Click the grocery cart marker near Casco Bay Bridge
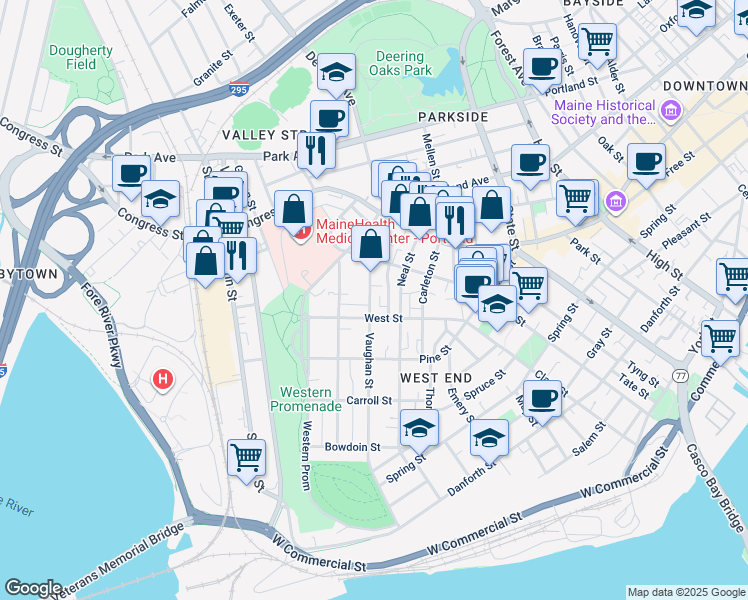Viewport: 748px width, 600px height. point(720,343)
